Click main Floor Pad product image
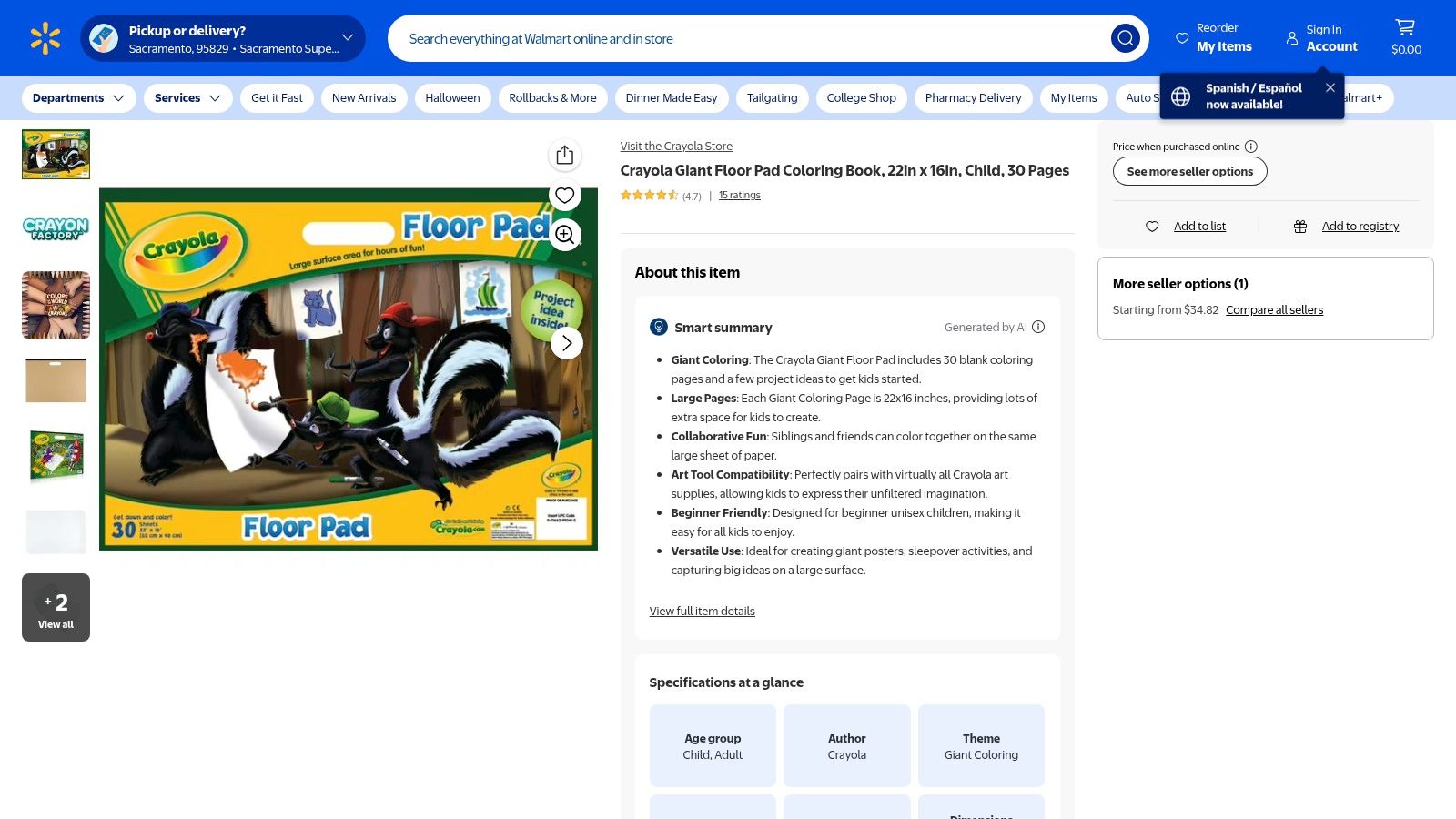This screenshot has width=1456, height=819. tap(349, 369)
